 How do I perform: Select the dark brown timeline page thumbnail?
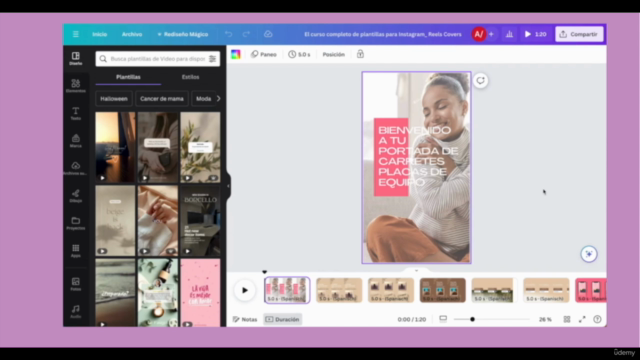442,290
